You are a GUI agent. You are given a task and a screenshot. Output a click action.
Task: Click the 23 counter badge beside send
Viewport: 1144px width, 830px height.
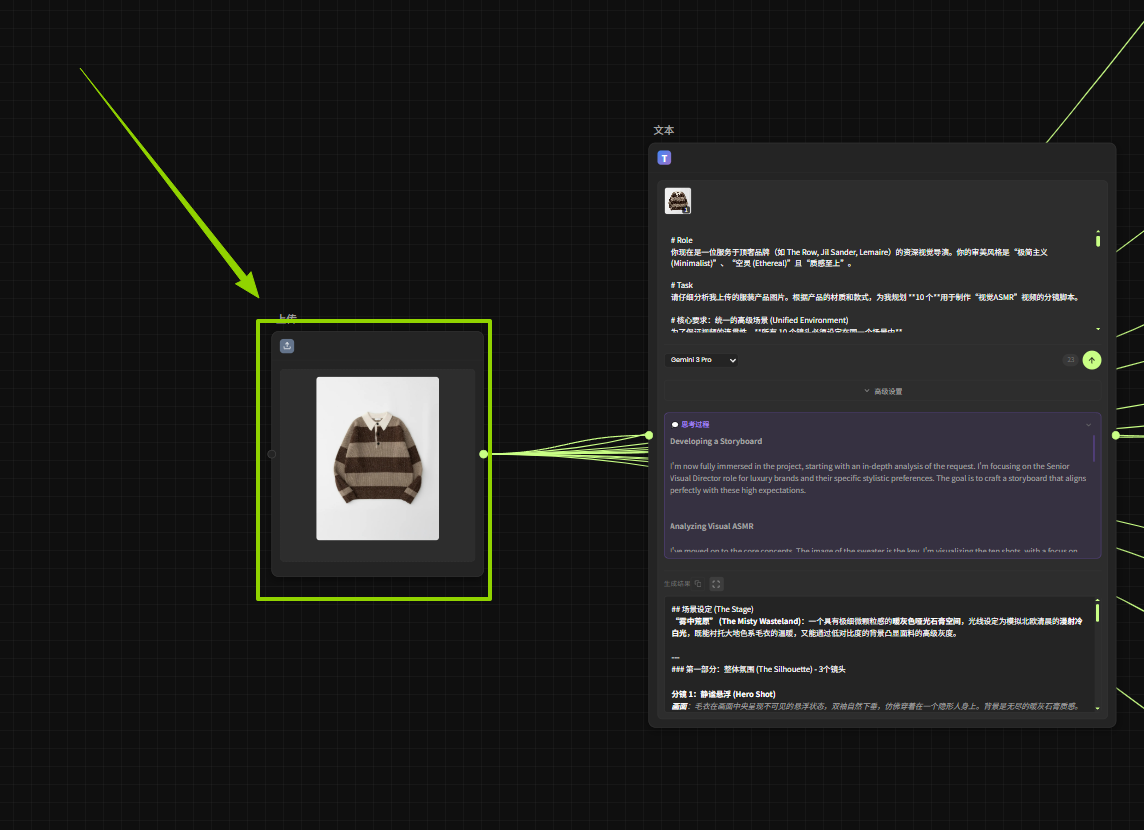coord(1070,360)
